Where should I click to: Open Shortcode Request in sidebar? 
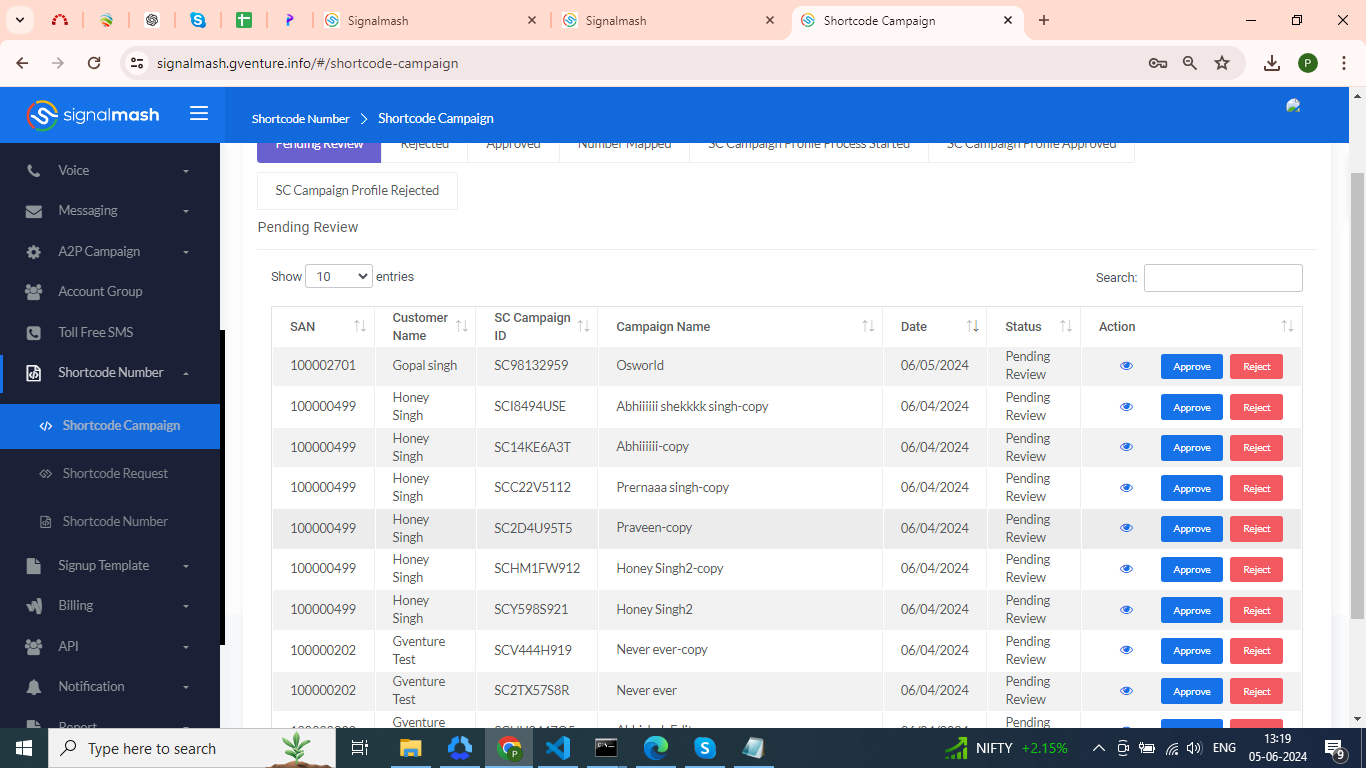(115, 474)
